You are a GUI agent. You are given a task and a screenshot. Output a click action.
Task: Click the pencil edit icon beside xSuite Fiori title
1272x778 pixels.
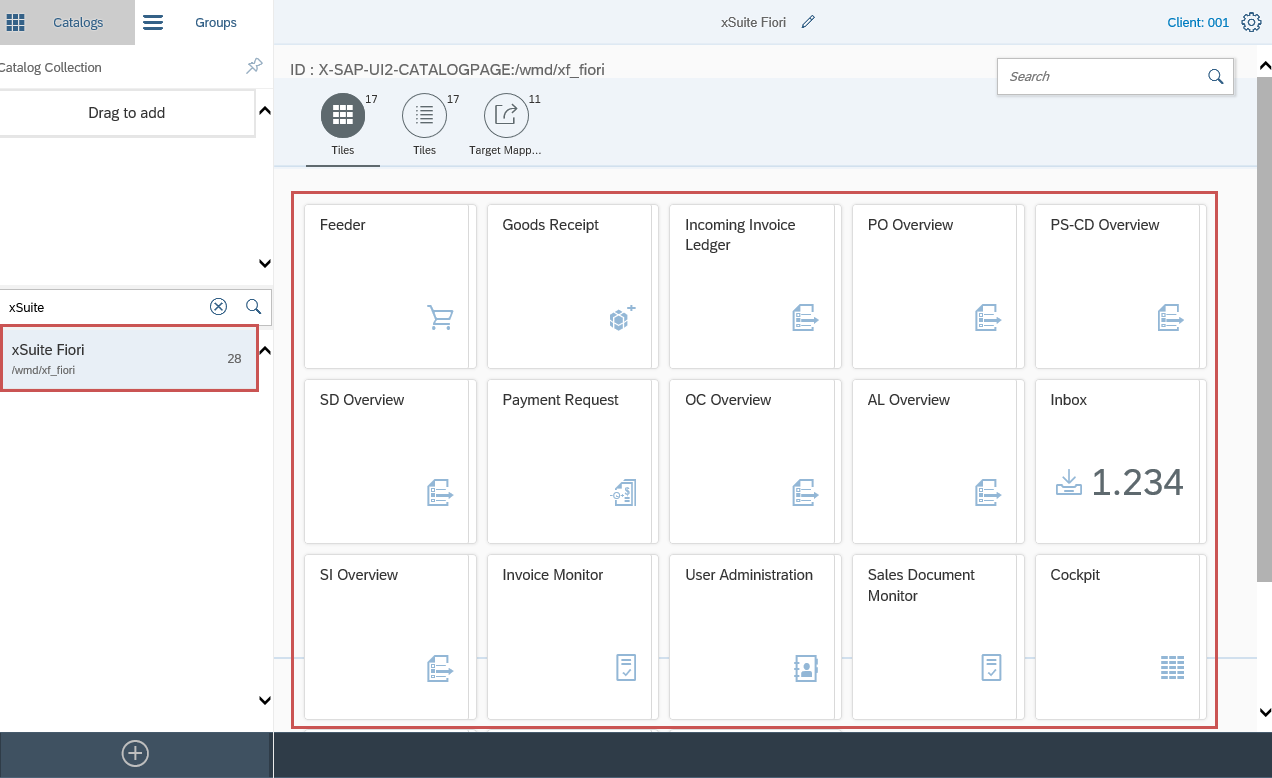808,22
